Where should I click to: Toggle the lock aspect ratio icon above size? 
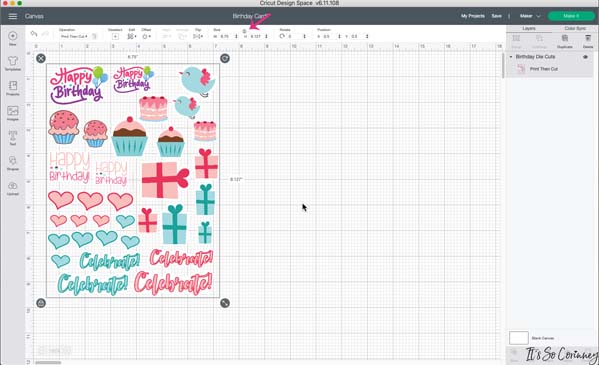[244, 31]
